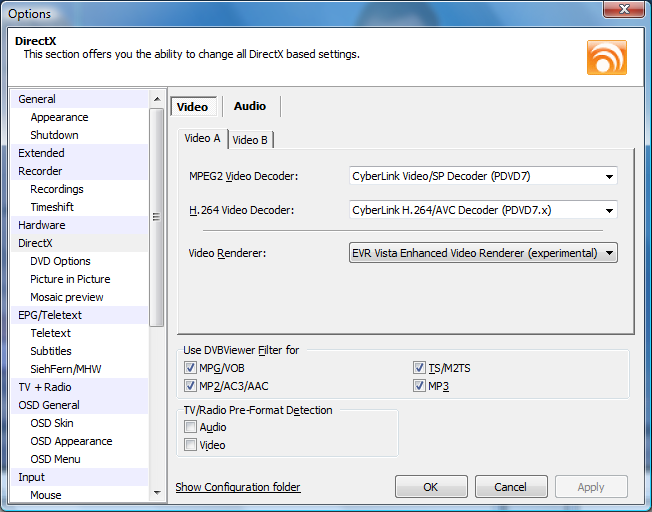
Task: Select Hardware in the options list
Action: tap(79, 225)
